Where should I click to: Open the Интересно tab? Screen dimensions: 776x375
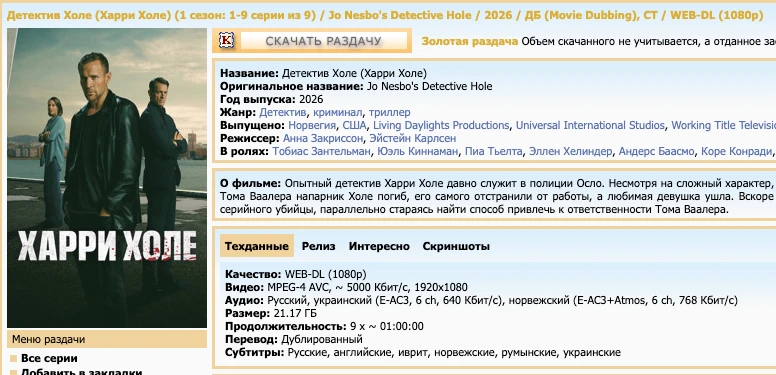pos(379,246)
